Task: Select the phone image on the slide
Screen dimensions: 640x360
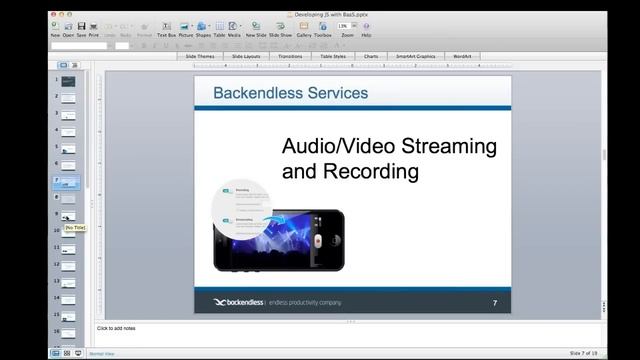Action: pyautogui.click(x=279, y=240)
